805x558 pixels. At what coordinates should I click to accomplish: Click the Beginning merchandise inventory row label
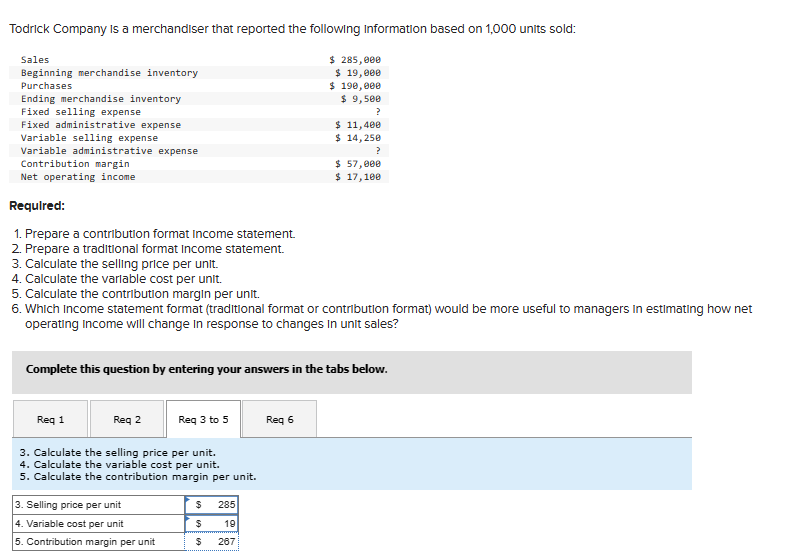pyautogui.click(x=109, y=73)
